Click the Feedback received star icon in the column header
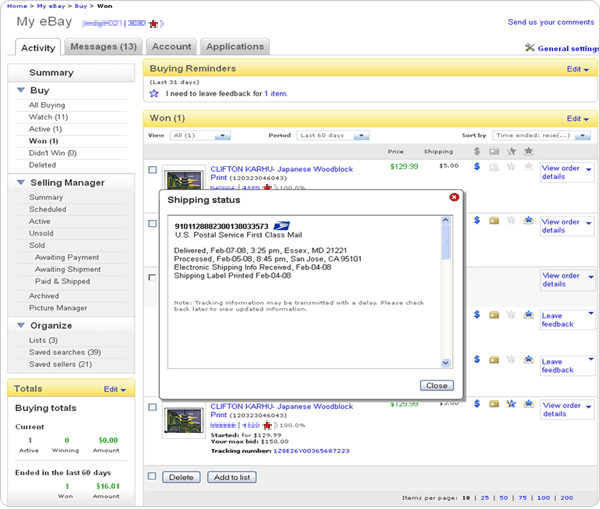 (x=529, y=151)
